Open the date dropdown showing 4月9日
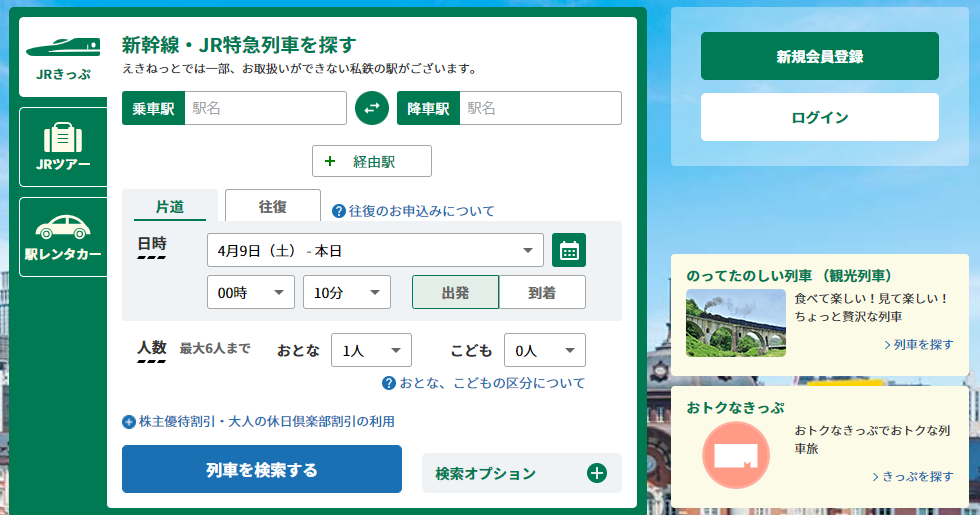Image resolution: width=980 pixels, height=515 pixels. click(x=375, y=251)
